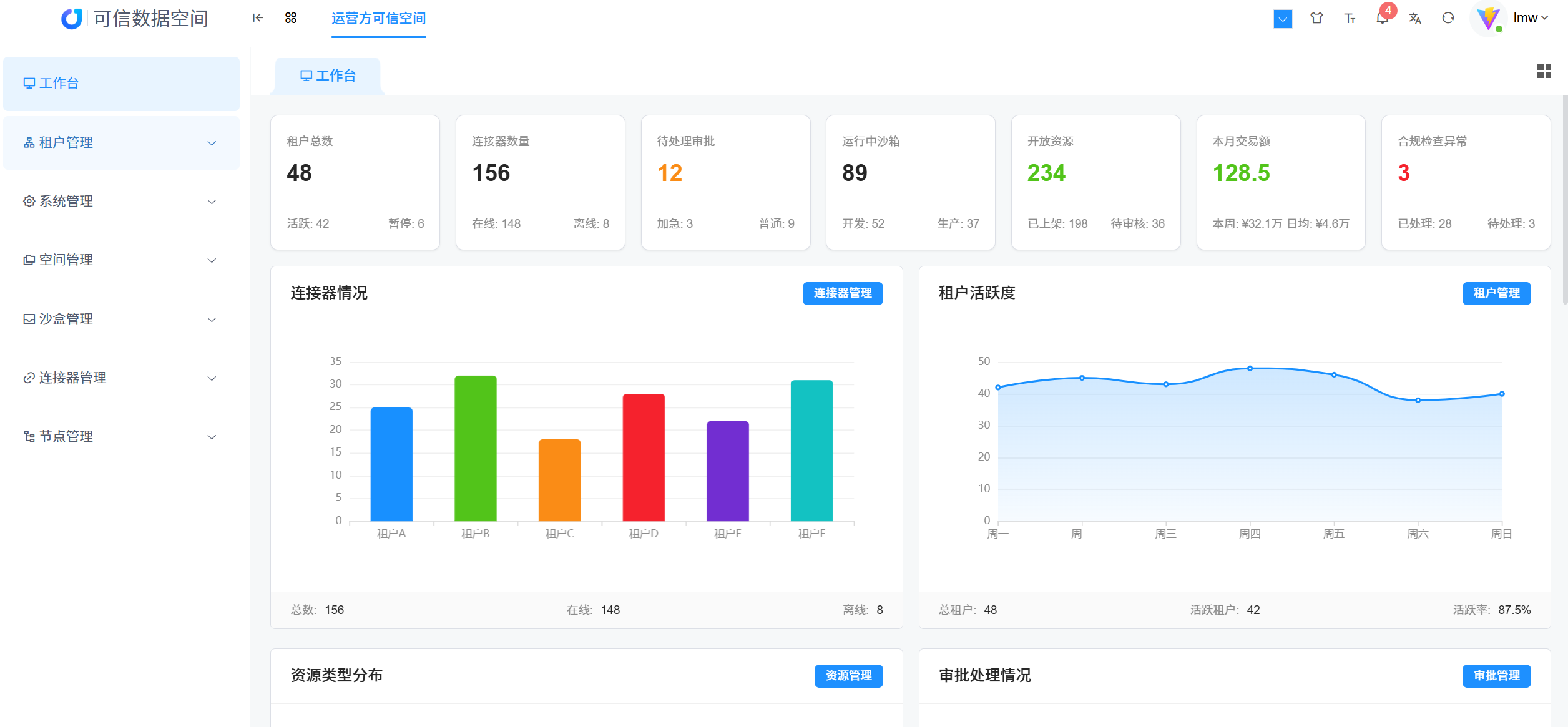Click the t-shirt theme icon
The width and height of the screenshot is (1568, 727).
click(1316, 18)
